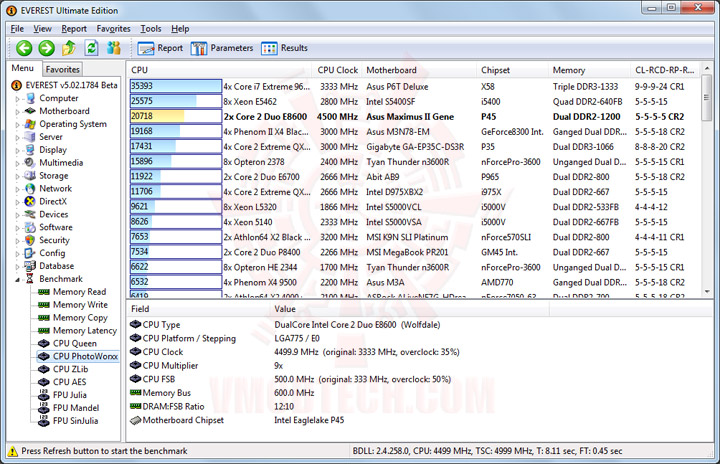
Task: Open the Tools menu
Action: click(x=151, y=29)
